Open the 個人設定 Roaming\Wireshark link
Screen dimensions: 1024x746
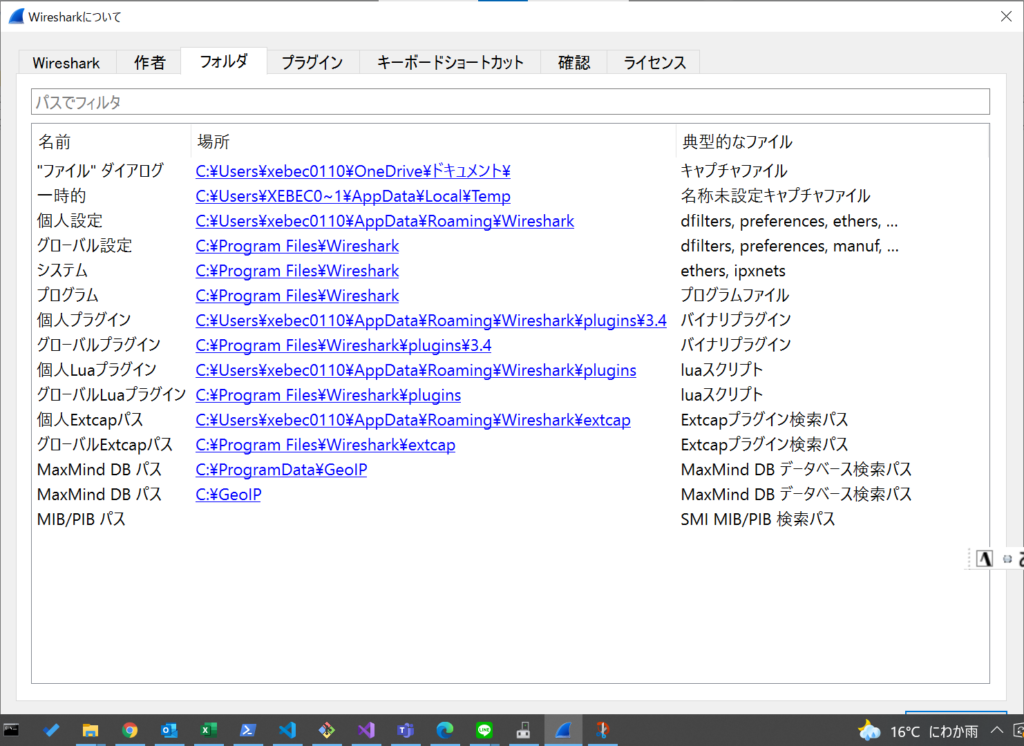click(x=385, y=221)
